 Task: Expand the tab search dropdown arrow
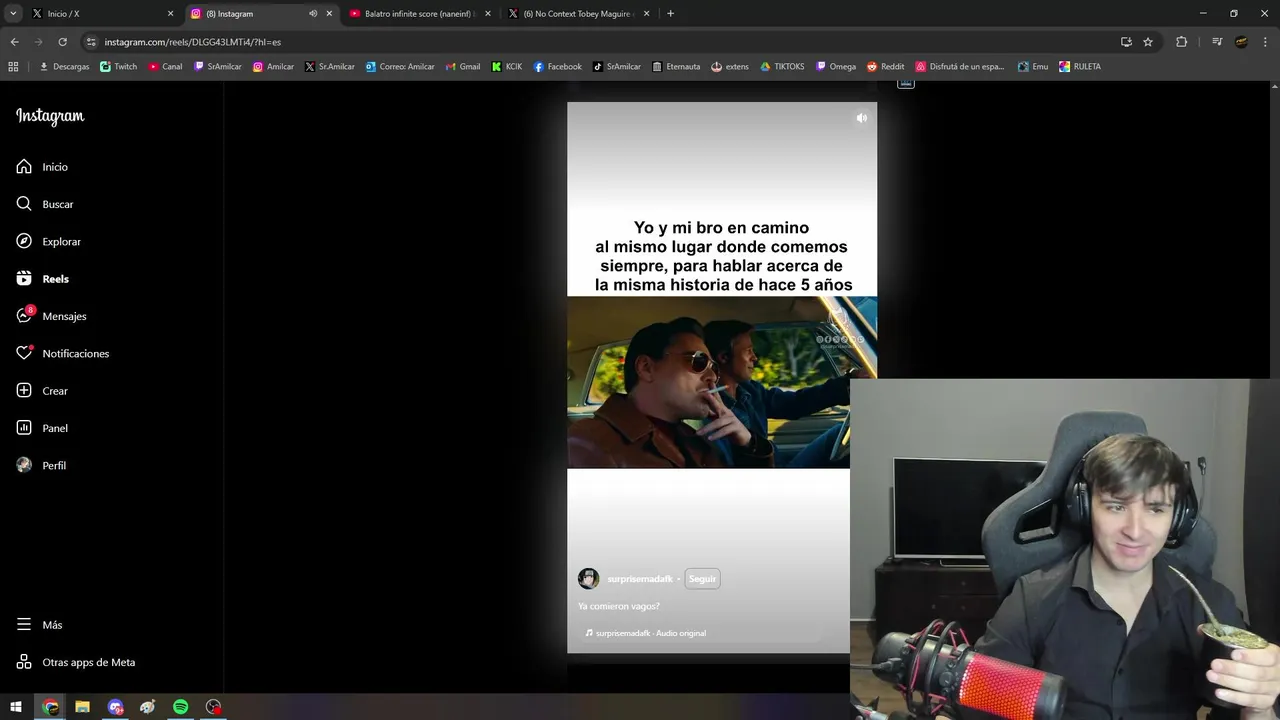pyautogui.click(x=13, y=14)
